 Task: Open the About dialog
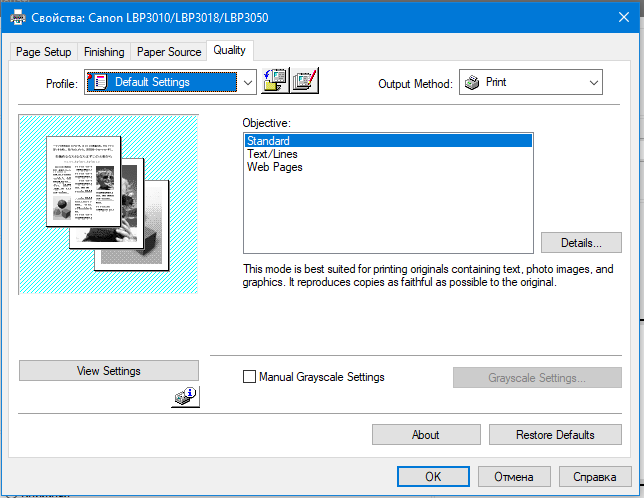426,434
